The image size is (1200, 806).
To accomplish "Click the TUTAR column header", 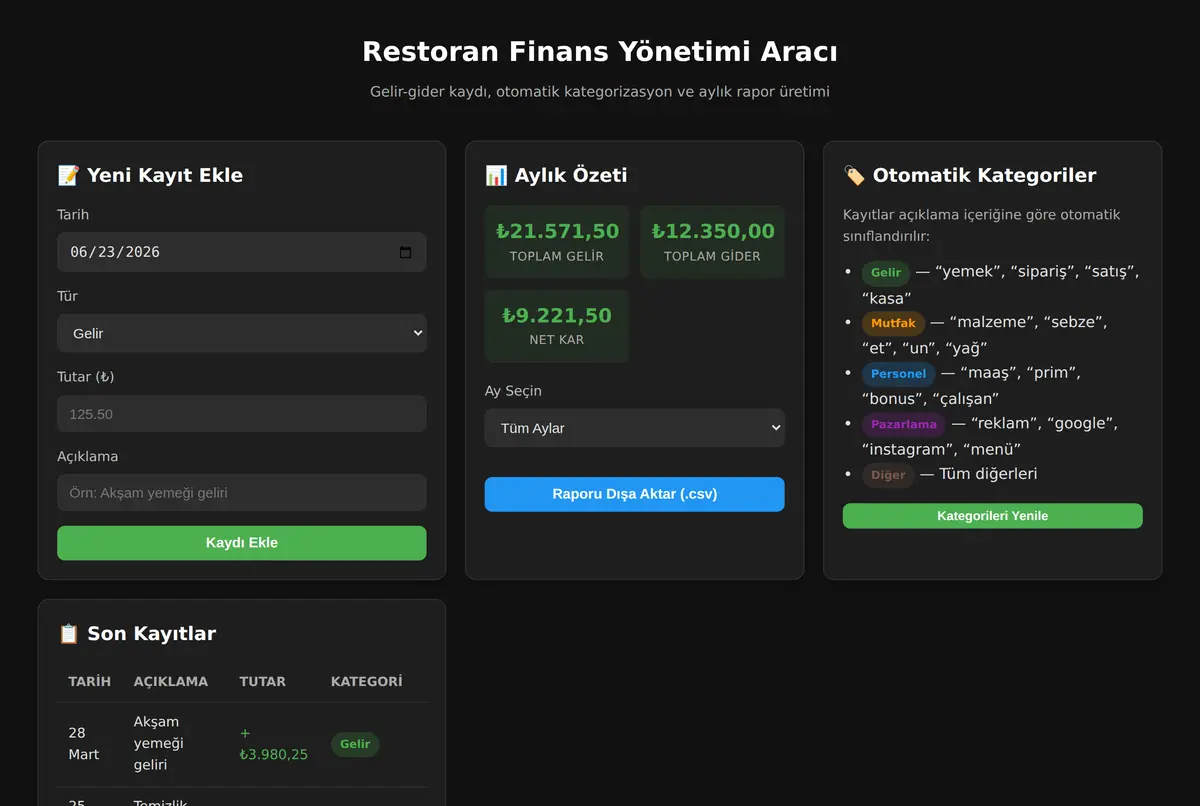I will click(x=263, y=682).
